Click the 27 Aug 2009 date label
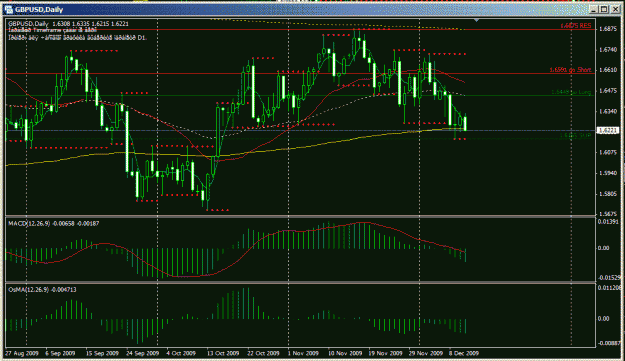 pyautogui.click(x=22, y=353)
